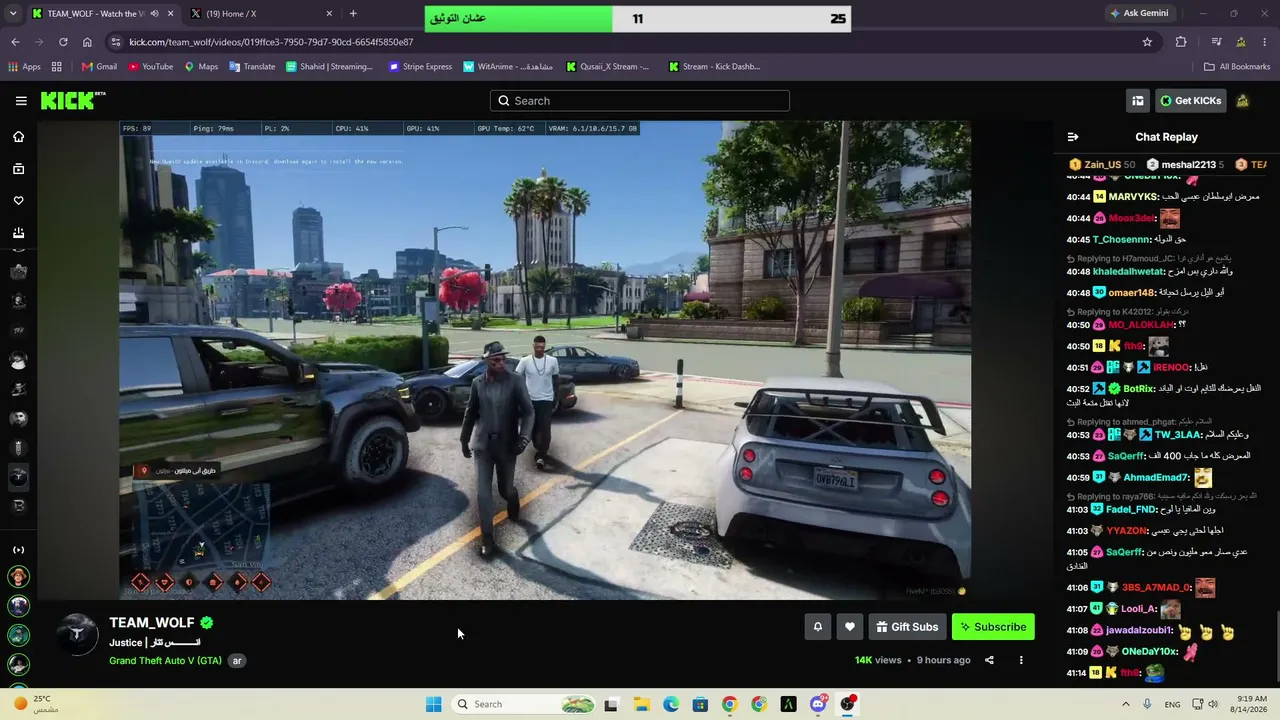This screenshot has height=720, width=1280.
Task: Open the Translate bookmark
Action: [252, 67]
